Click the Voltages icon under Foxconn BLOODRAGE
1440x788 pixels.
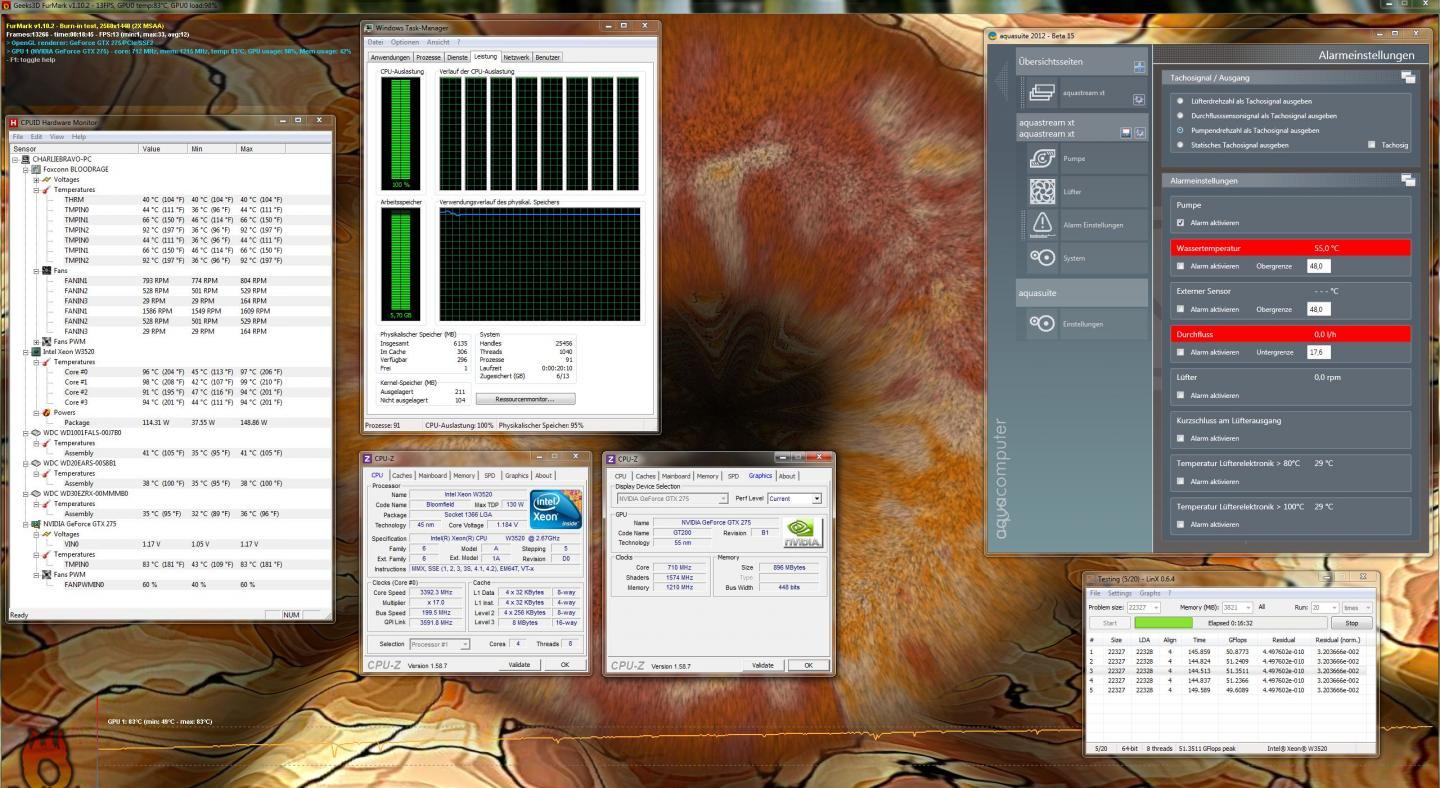point(47,180)
